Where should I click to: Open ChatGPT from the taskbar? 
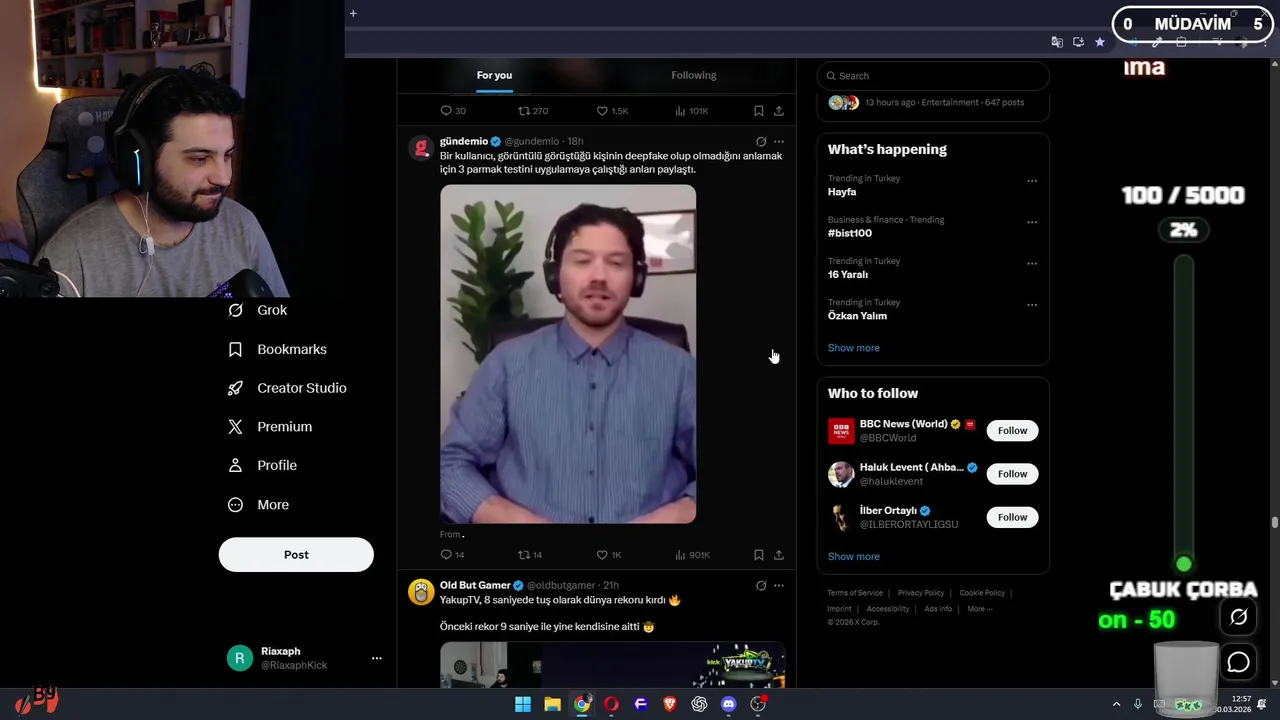tap(699, 704)
